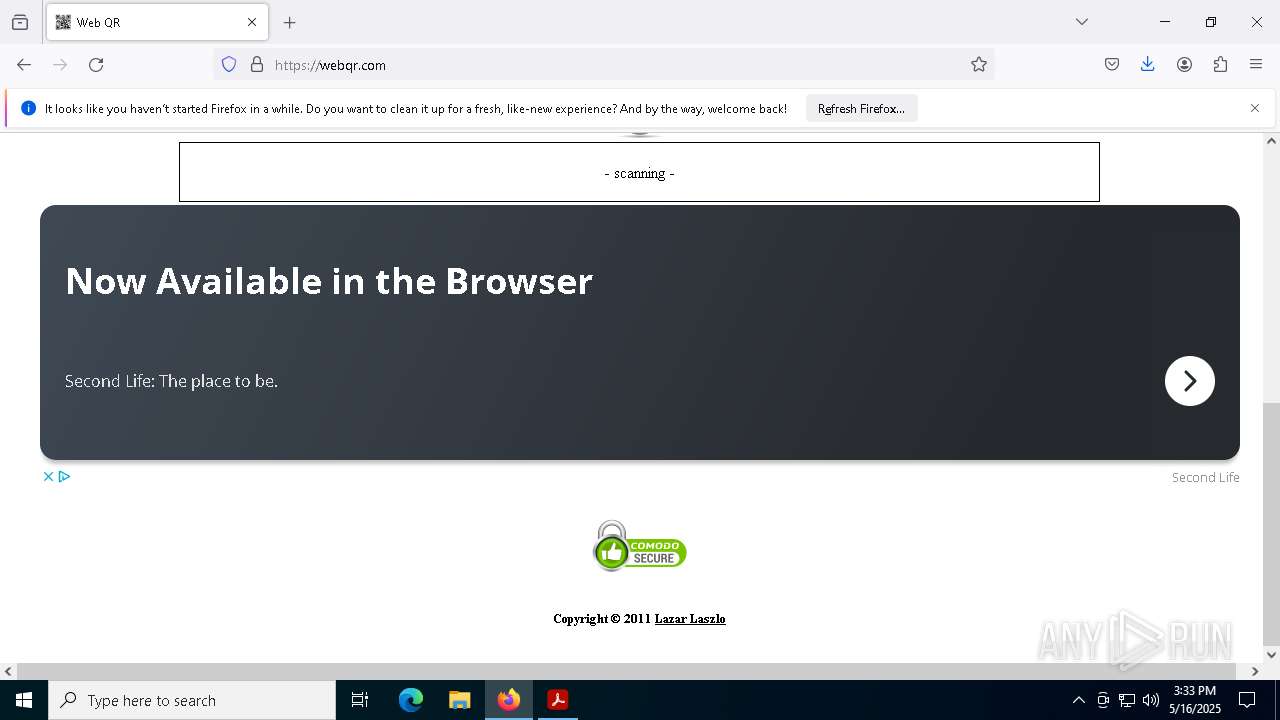View site security lock info
The height and width of the screenshot is (720, 1280).
click(x=257, y=65)
